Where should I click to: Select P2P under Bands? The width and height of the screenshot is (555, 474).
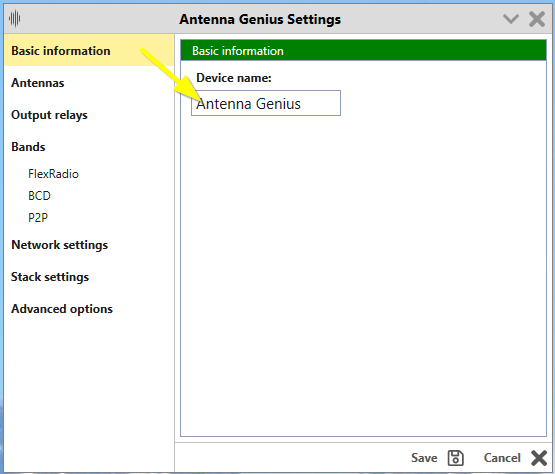pyautogui.click(x=38, y=217)
